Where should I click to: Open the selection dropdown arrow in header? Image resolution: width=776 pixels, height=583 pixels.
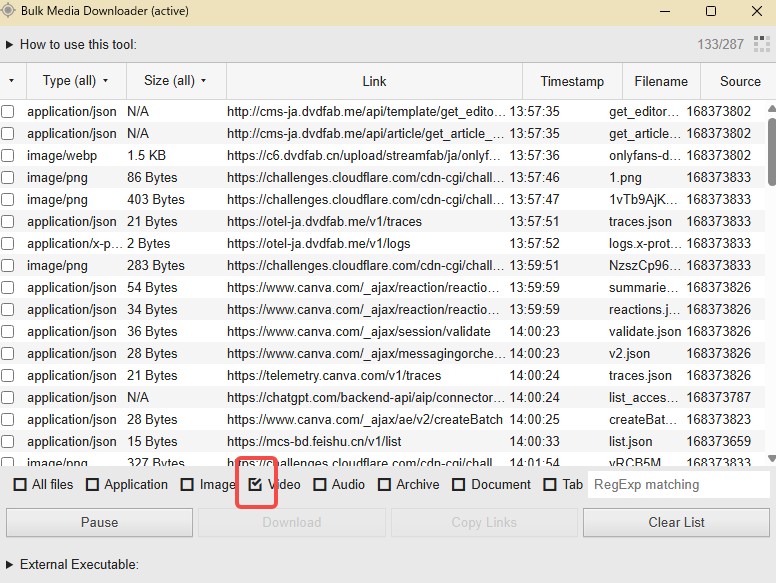pos(11,81)
